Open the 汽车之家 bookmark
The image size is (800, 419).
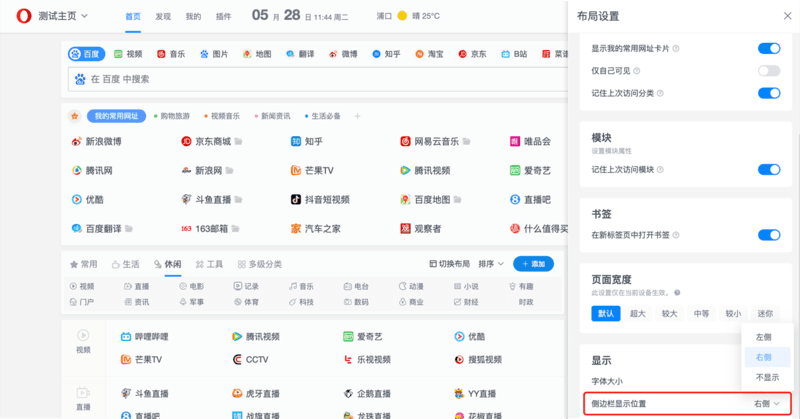(x=316, y=229)
